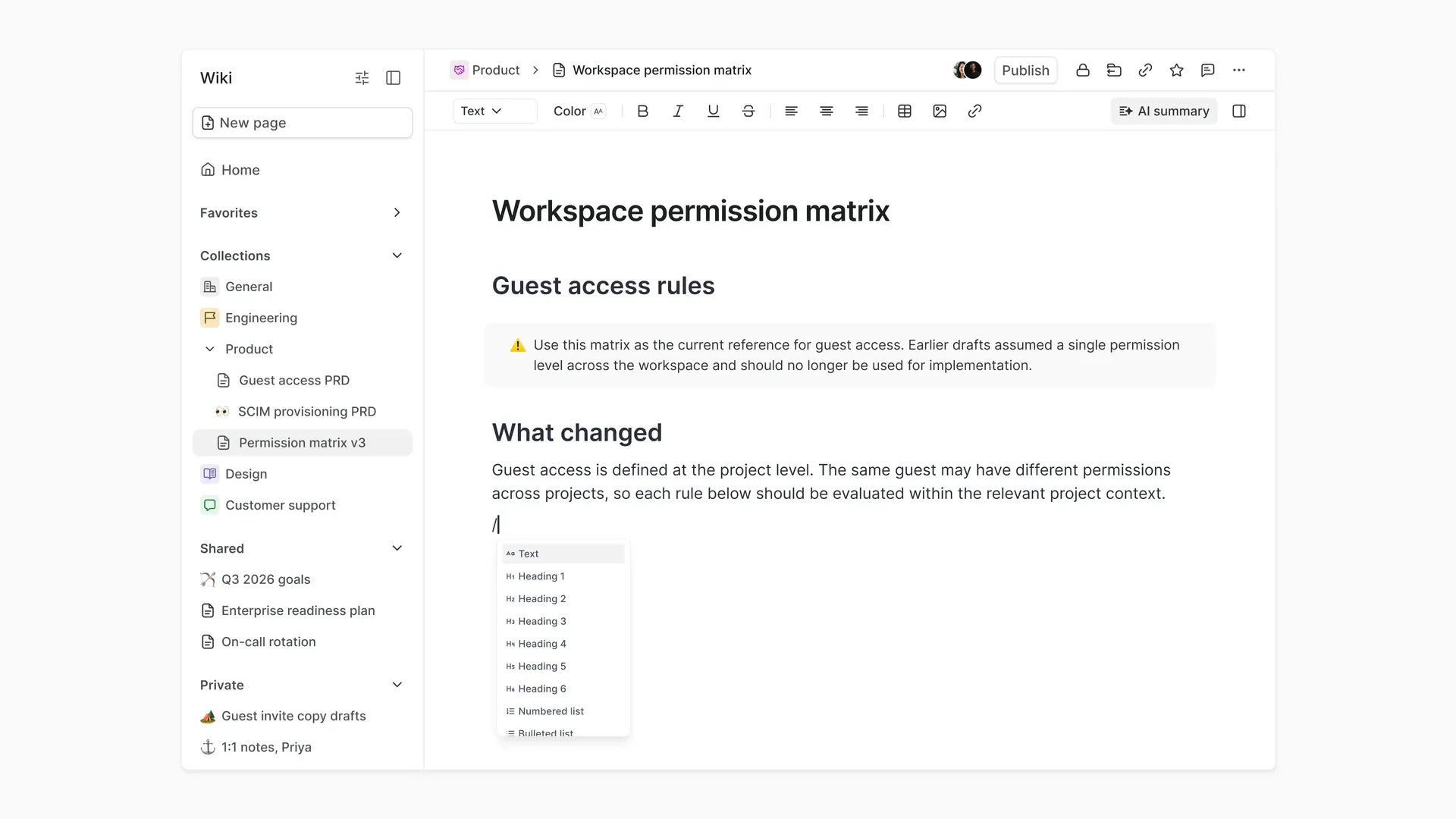Create a New page

(303, 123)
